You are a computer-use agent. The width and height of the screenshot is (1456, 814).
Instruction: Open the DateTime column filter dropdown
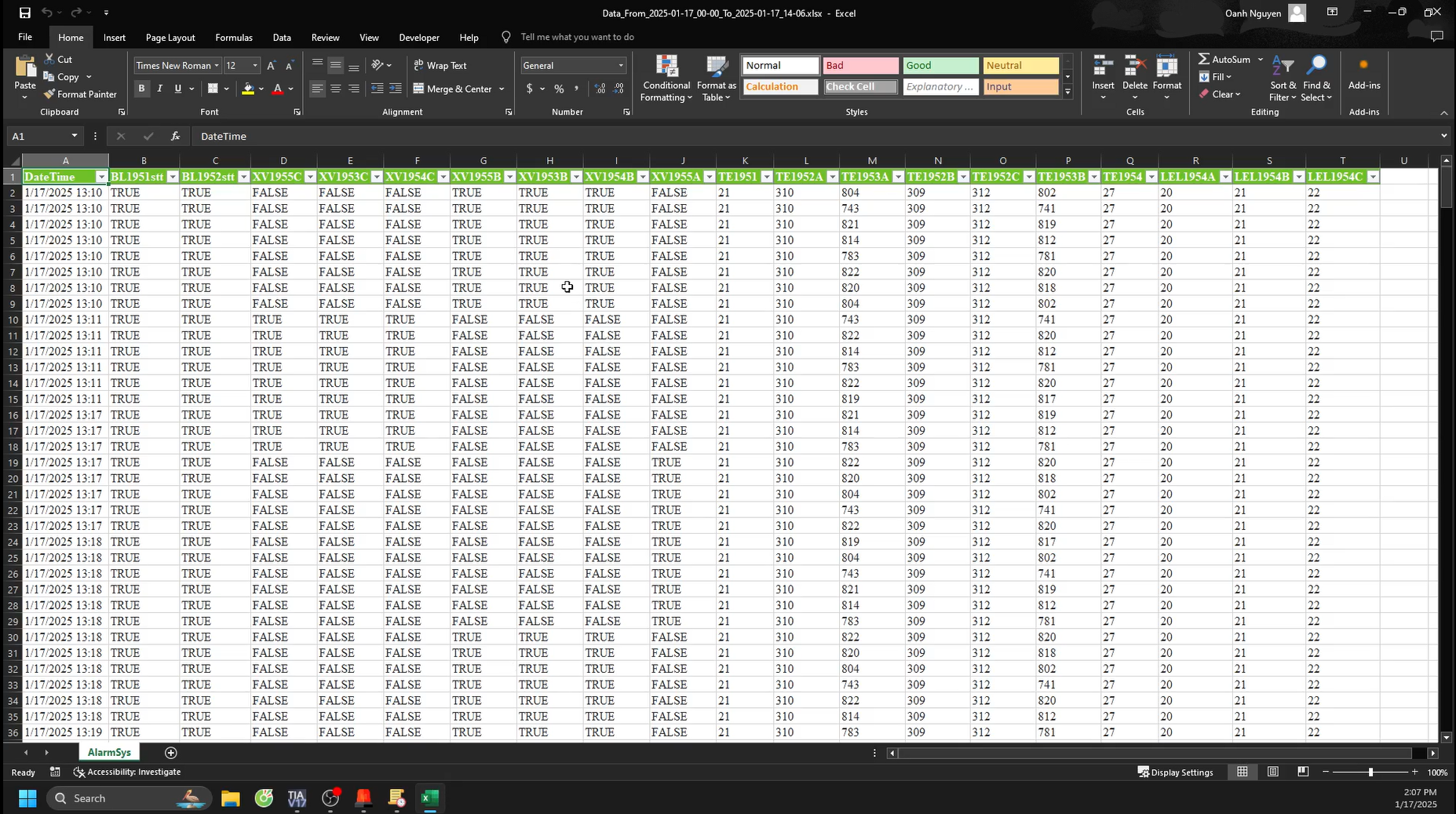coord(100,177)
